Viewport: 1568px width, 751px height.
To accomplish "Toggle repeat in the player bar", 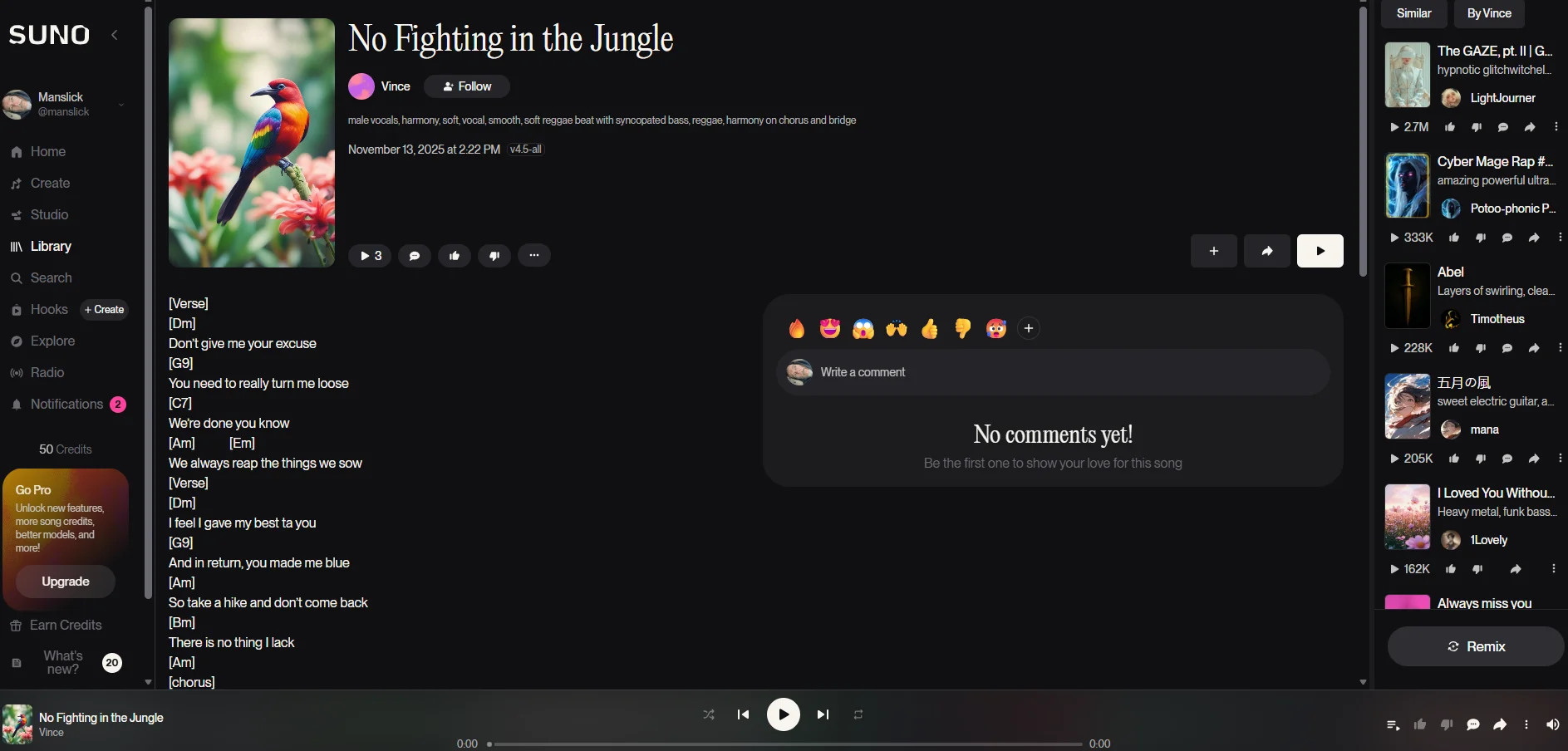I will coord(858,714).
